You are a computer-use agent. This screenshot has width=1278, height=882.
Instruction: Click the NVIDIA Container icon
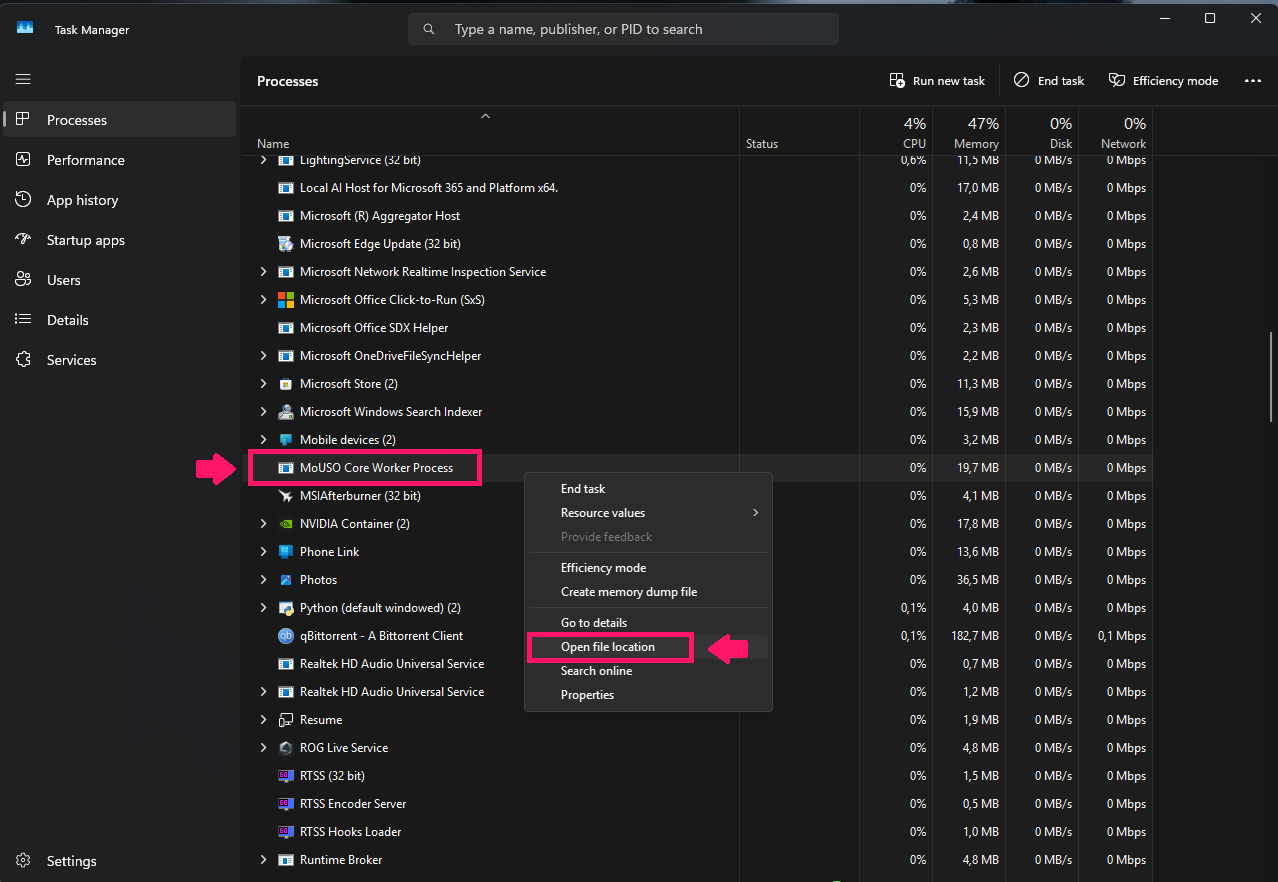[285, 524]
